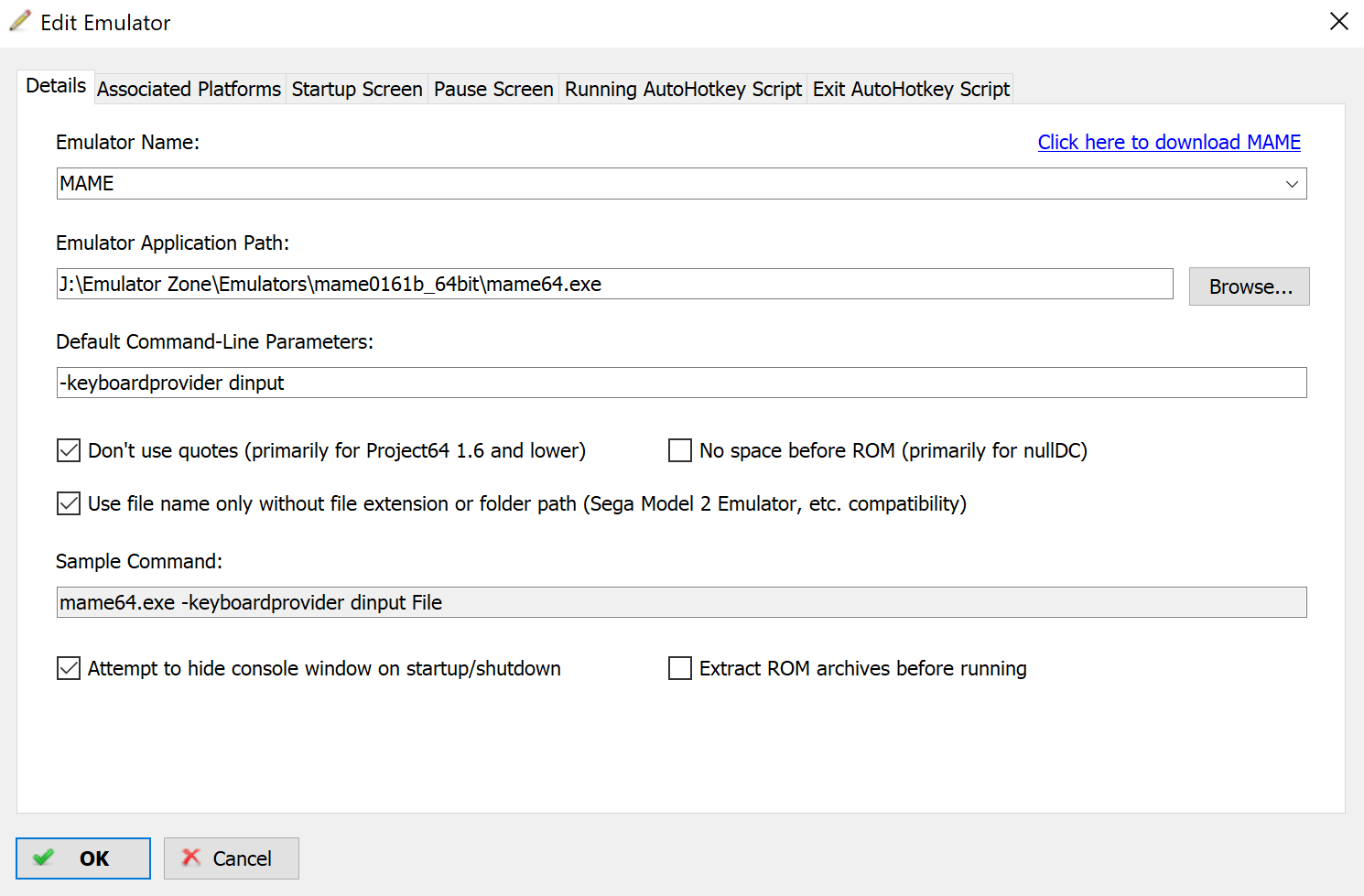This screenshot has width=1364, height=896.
Task: Confirm changes with OK button
Action: tap(83, 858)
